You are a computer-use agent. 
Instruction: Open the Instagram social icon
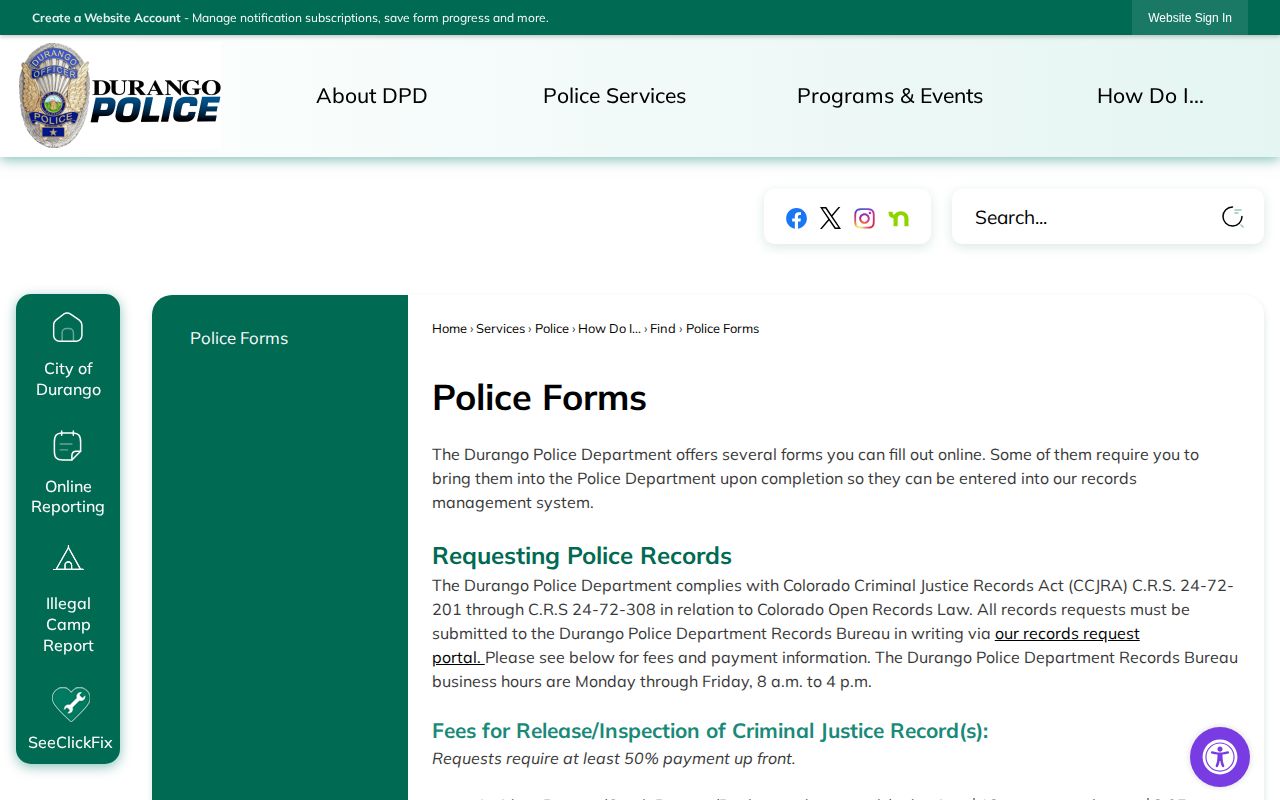tap(864, 218)
